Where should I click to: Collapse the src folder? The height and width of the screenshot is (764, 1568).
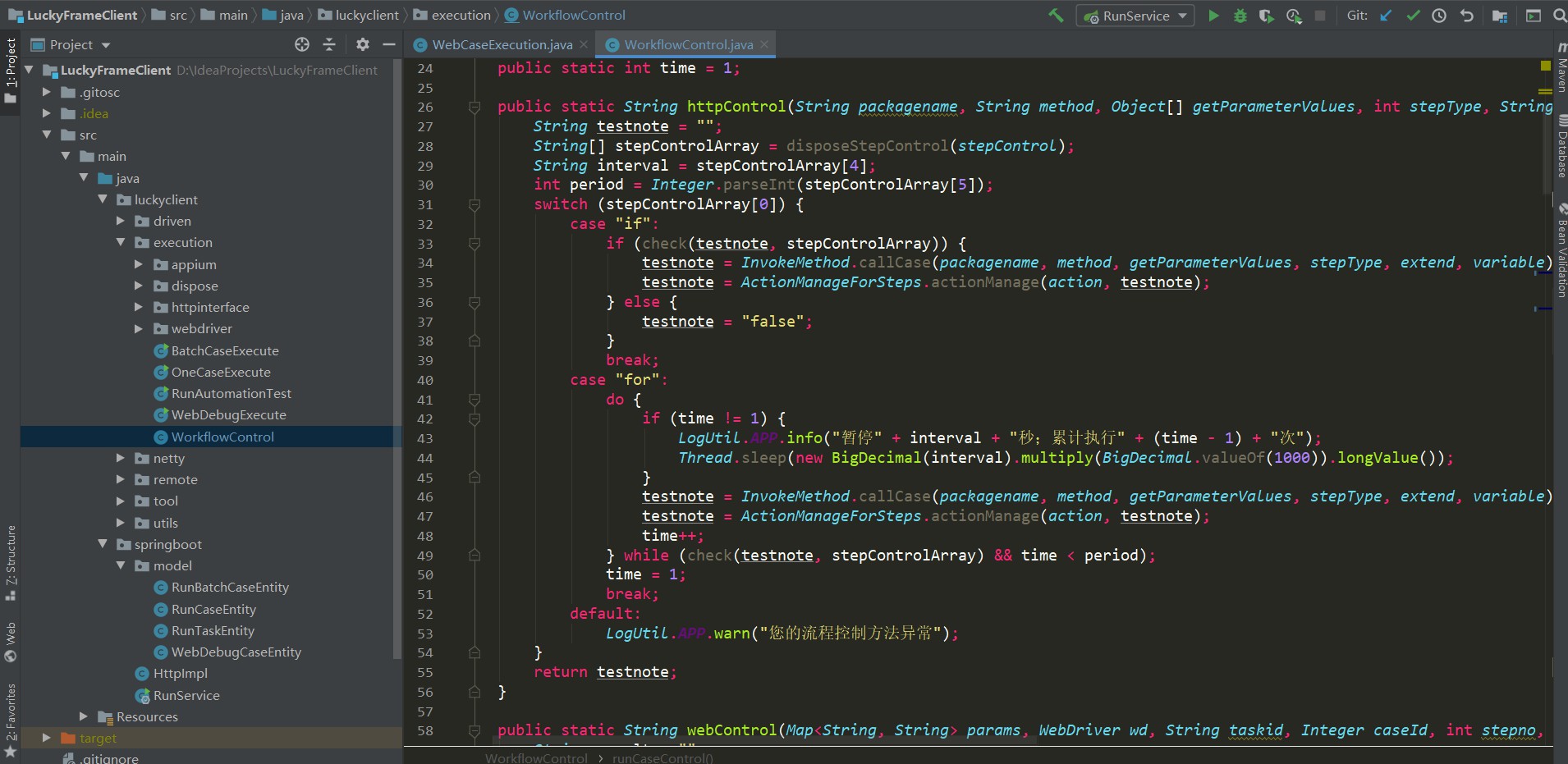point(47,135)
